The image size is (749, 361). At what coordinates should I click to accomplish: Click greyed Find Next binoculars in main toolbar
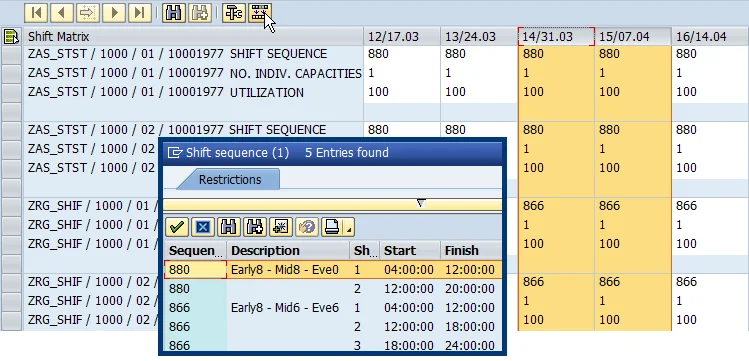click(200, 13)
